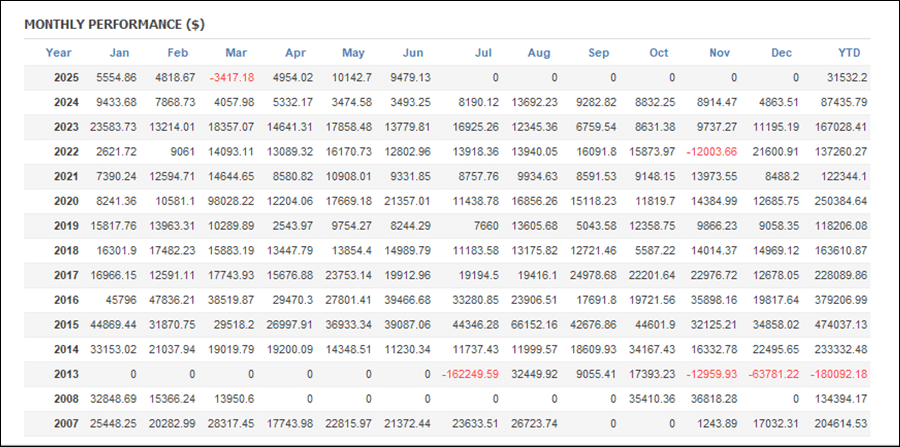Click the March 2020 value 98028.22
Image resolution: width=900 pixels, height=447 pixels.
tap(231, 201)
